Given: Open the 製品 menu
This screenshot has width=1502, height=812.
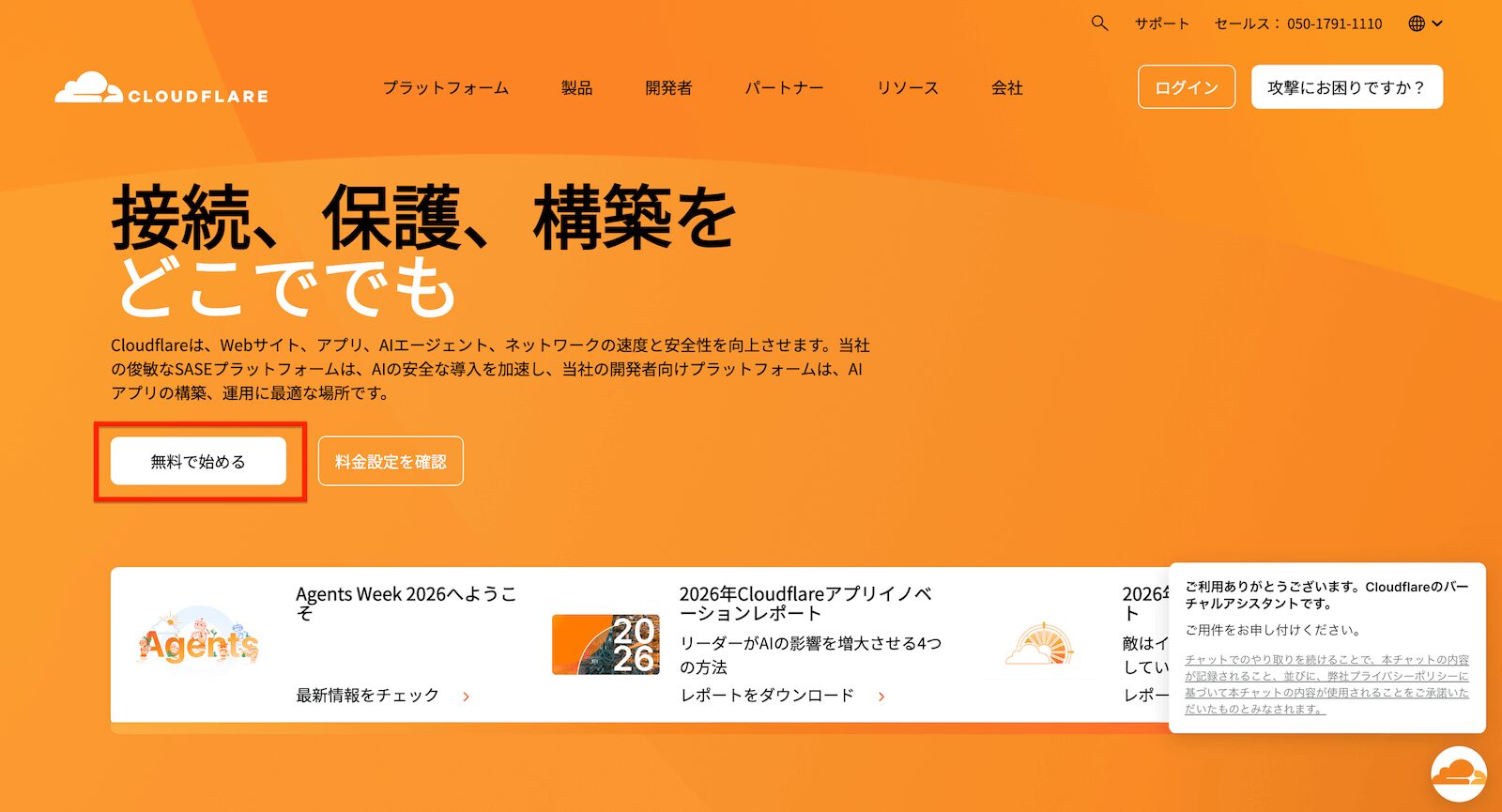Looking at the screenshot, I should pos(576,87).
